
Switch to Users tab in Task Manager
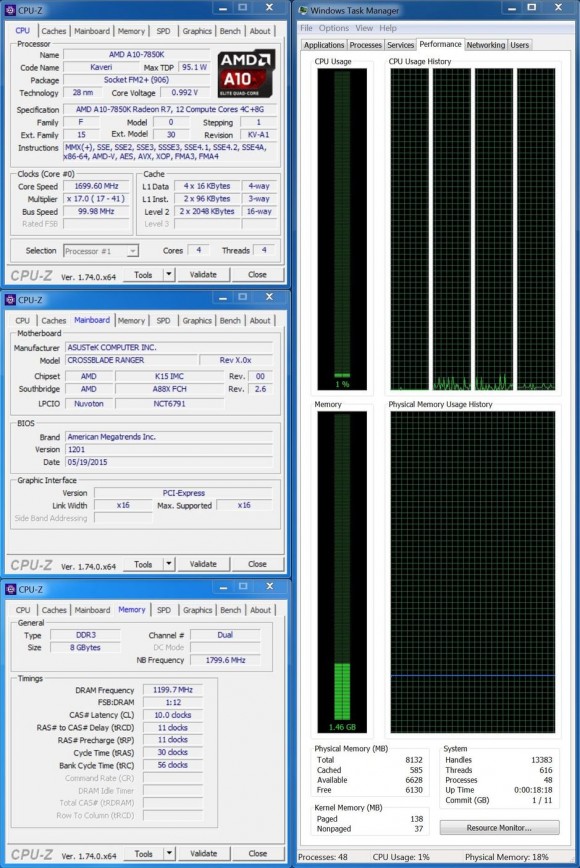pyautogui.click(x=519, y=45)
